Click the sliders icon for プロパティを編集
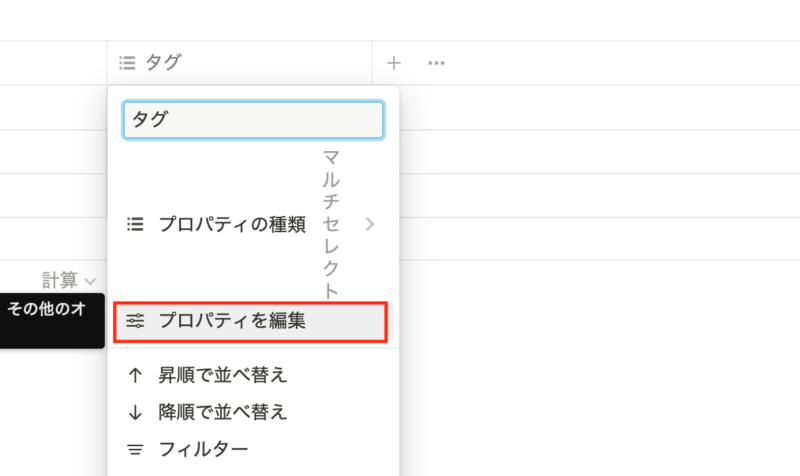 [135, 321]
